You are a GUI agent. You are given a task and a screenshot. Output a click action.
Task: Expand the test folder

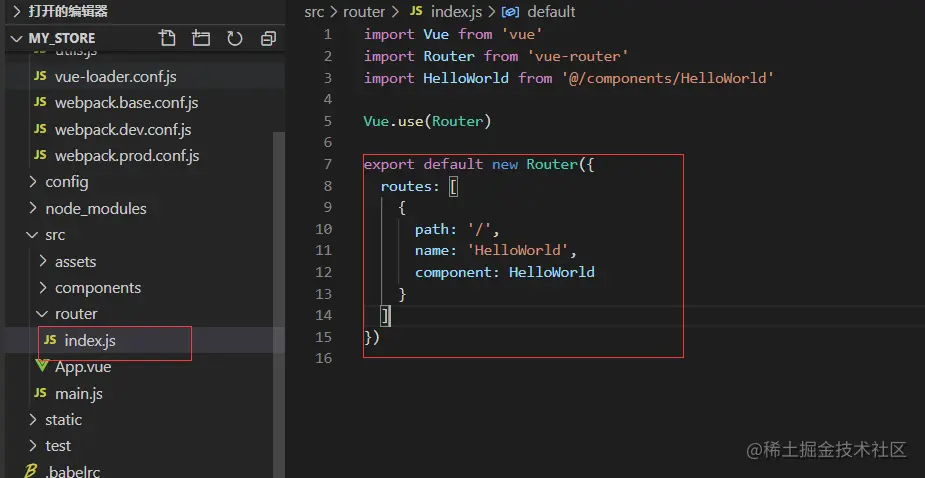(x=32, y=446)
